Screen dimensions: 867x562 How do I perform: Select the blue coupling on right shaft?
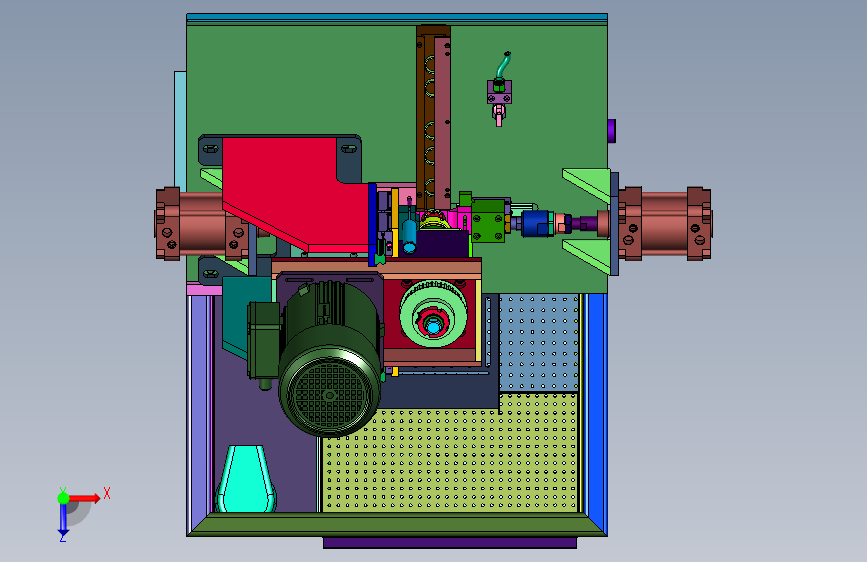[x=536, y=223]
